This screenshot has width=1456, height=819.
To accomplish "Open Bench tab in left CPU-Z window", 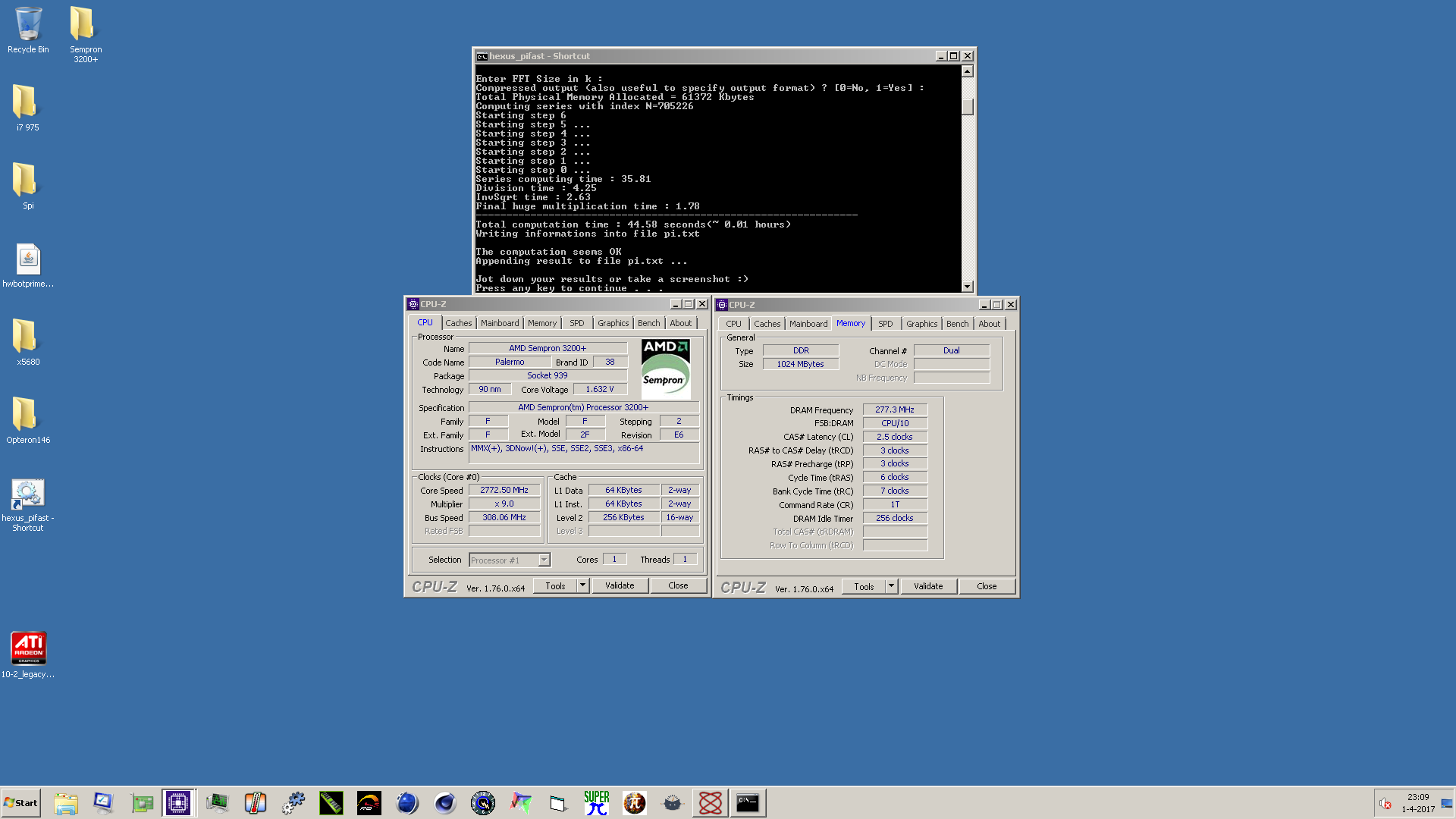I will click(x=648, y=323).
